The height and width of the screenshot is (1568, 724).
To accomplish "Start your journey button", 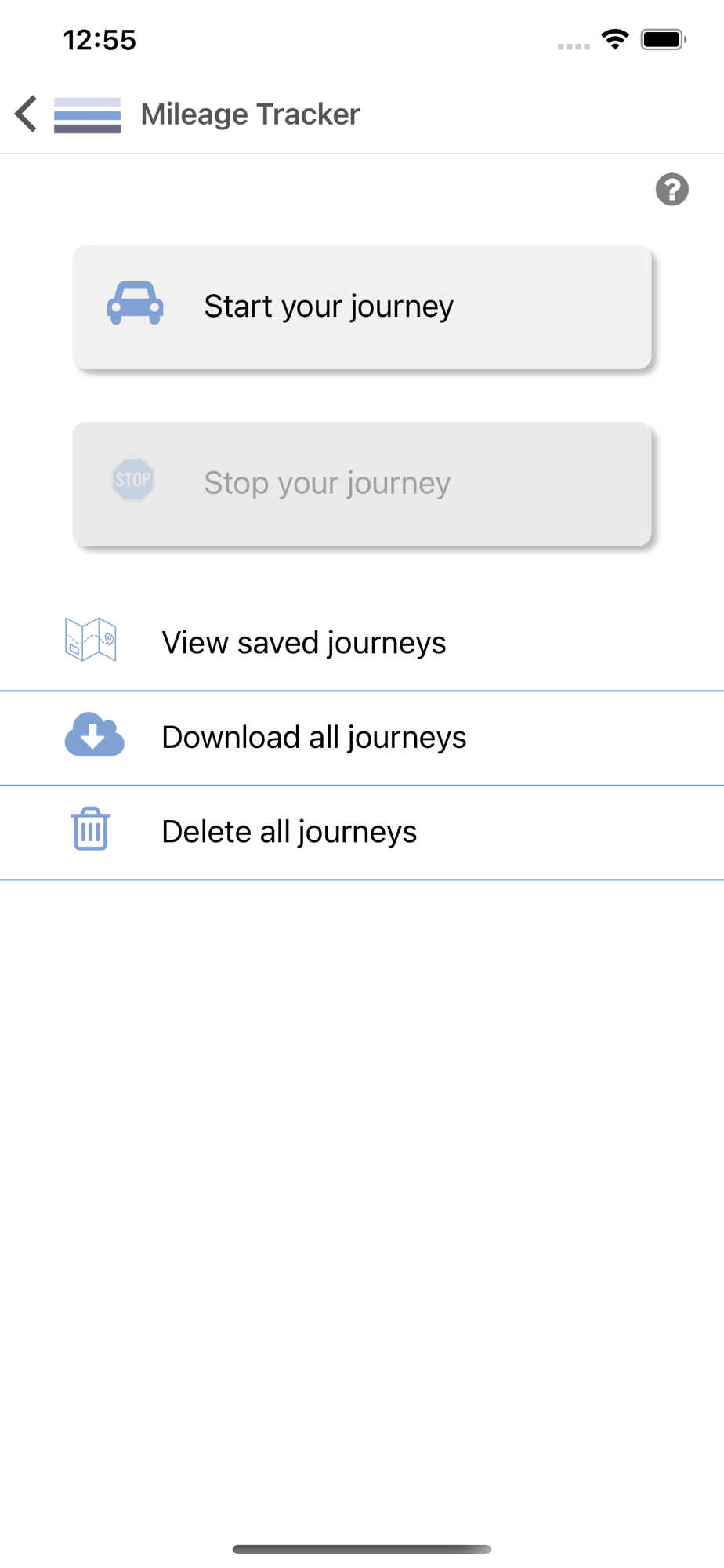I will tap(362, 307).
